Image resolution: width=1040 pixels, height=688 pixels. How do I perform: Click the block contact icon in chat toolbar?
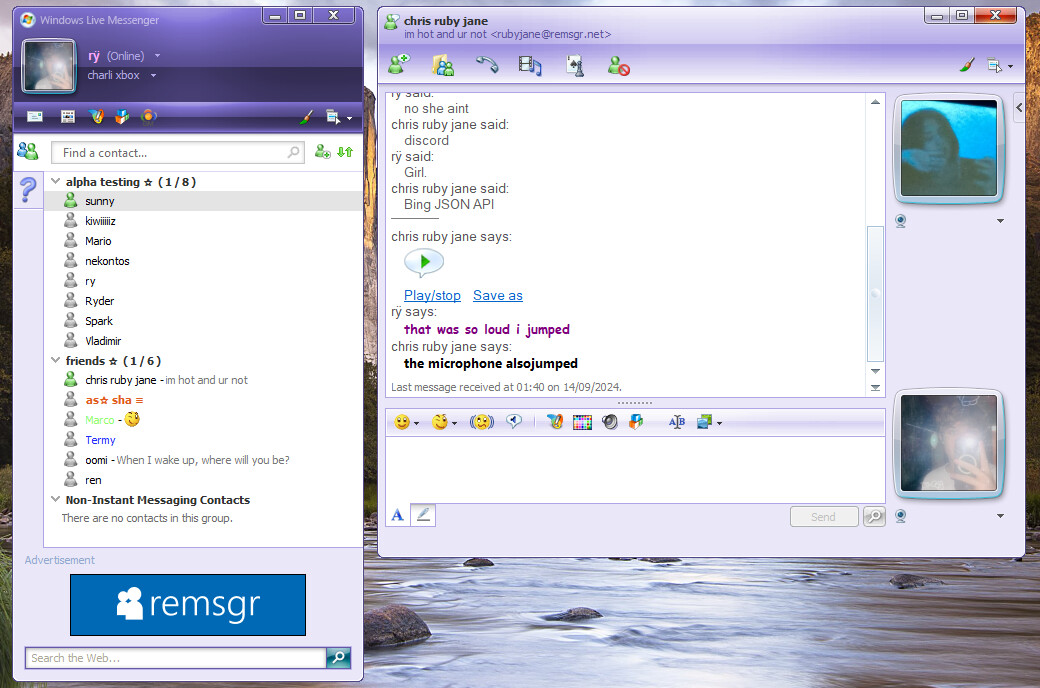point(619,66)
